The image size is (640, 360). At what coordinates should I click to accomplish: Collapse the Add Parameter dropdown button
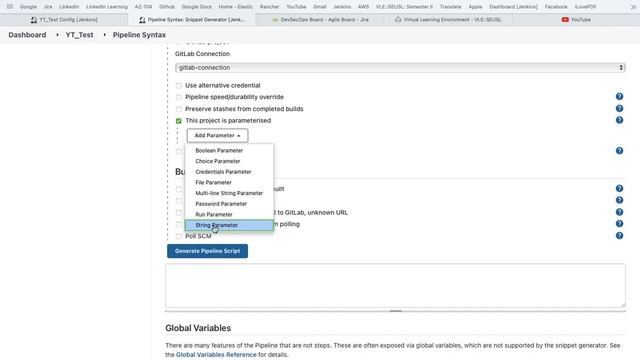click(217, 136)
